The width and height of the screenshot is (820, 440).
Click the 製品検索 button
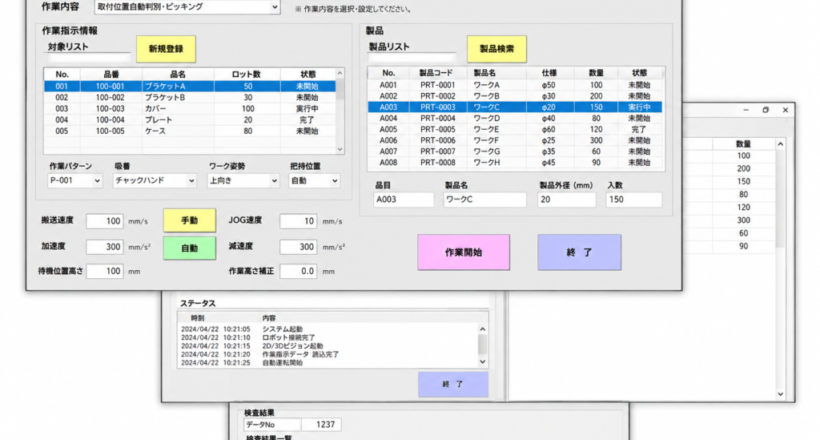pyautogui.click(x=496, y=49)
